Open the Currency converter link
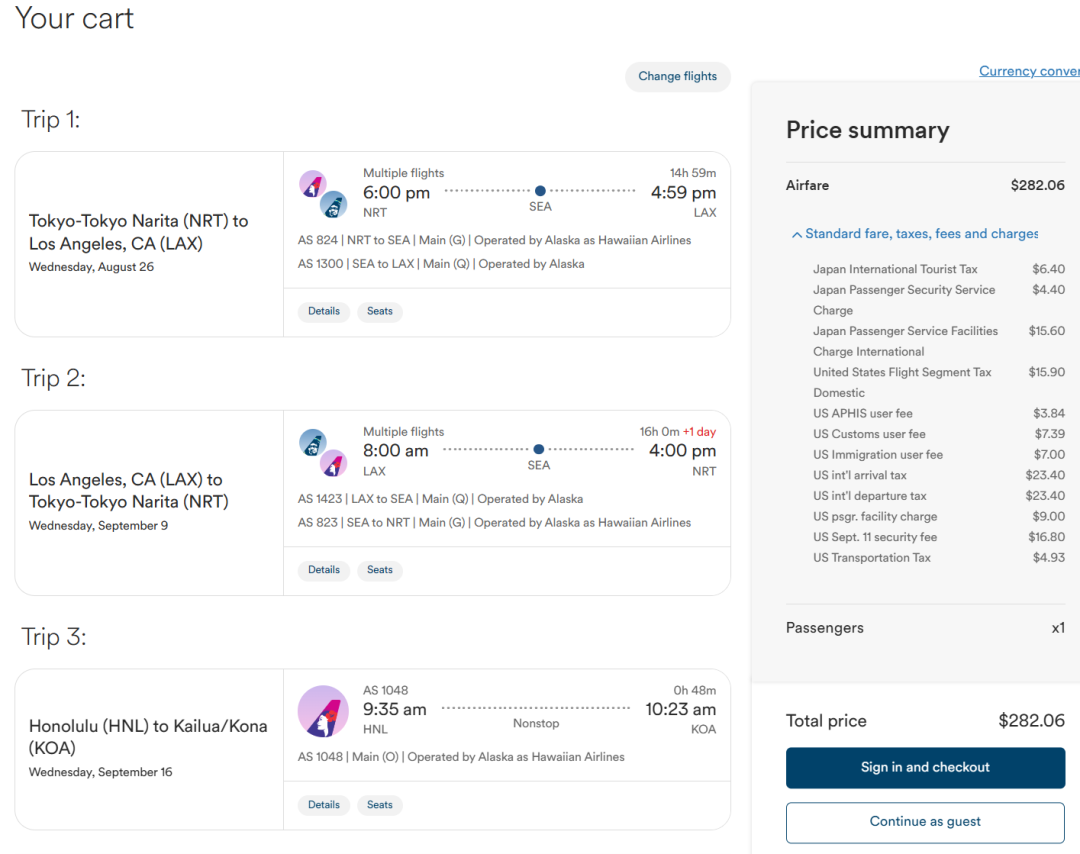The width and height of the screenshot is (1080, 854). 1029,71
